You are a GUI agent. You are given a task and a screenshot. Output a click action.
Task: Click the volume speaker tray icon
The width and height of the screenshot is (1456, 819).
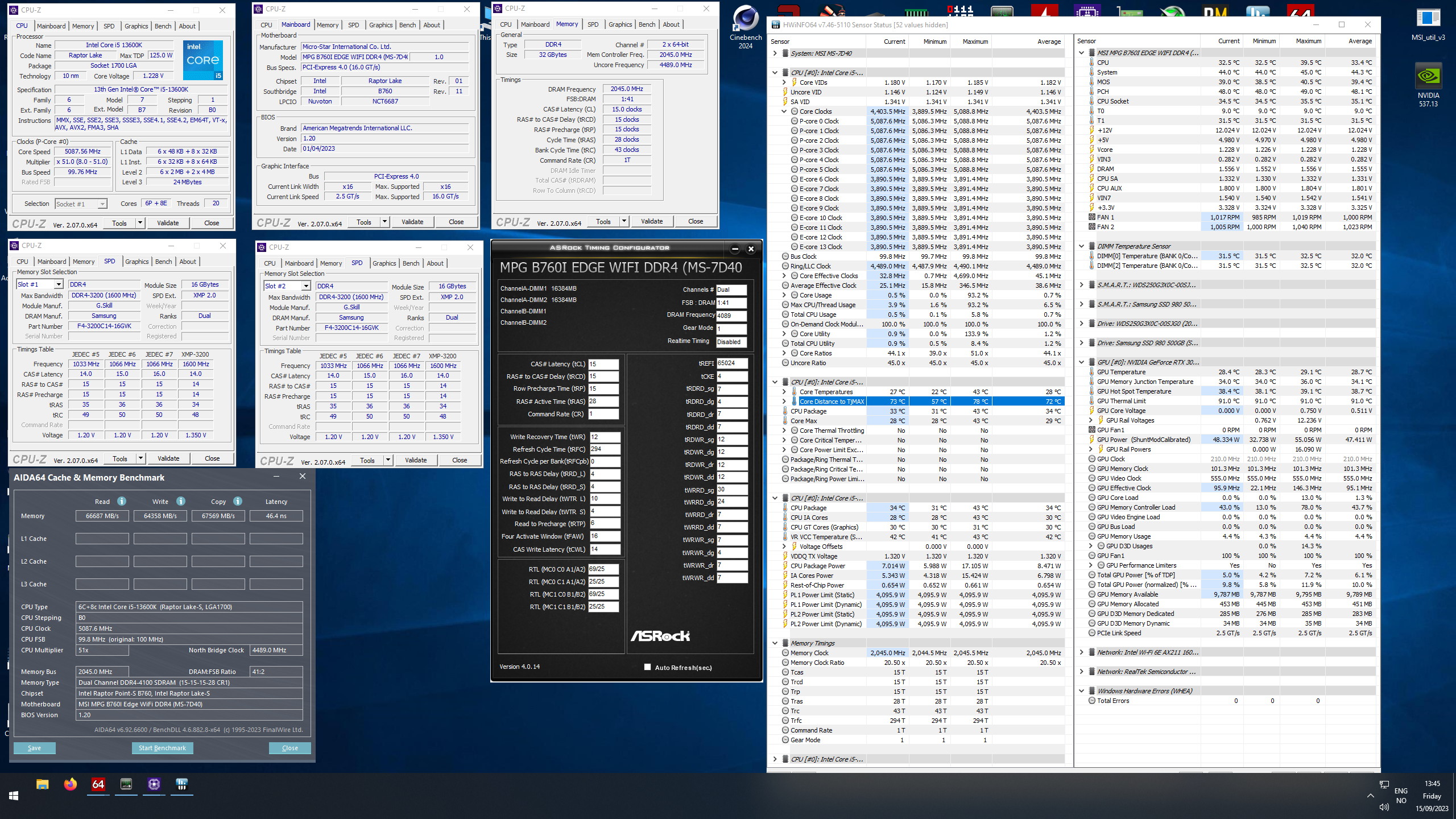(x=1384, y=807)
